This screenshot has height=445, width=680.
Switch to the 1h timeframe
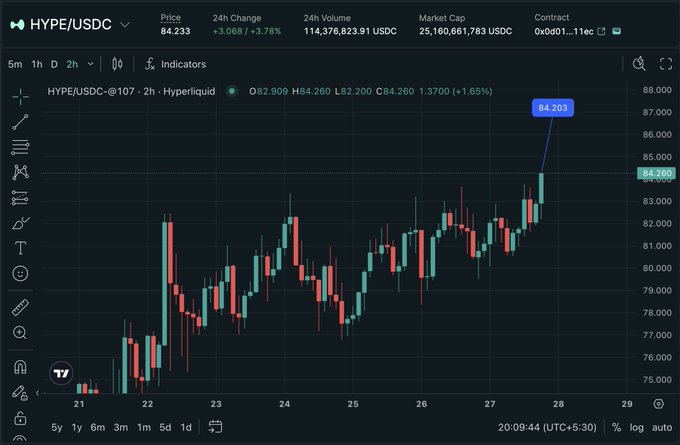[x=37, y=64]
